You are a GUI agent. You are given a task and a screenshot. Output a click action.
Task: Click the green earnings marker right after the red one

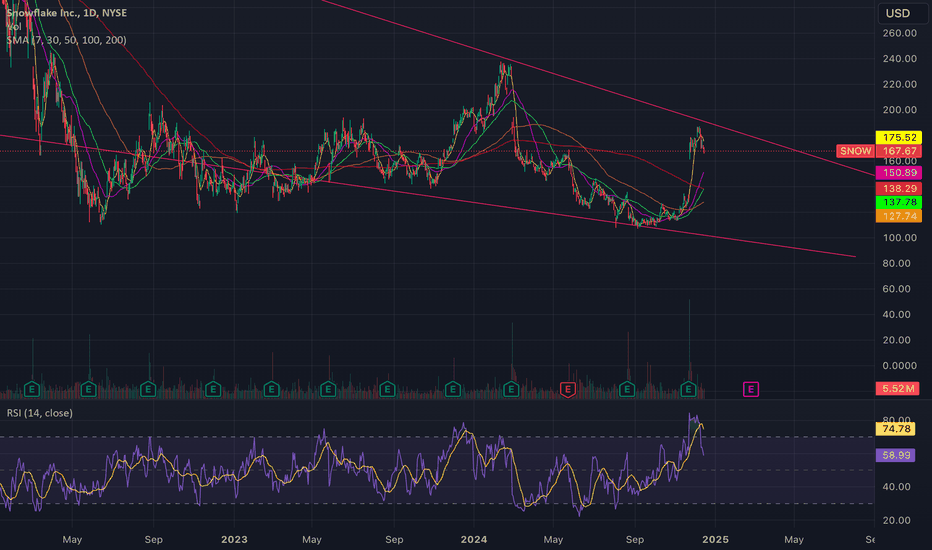(628, 388)
